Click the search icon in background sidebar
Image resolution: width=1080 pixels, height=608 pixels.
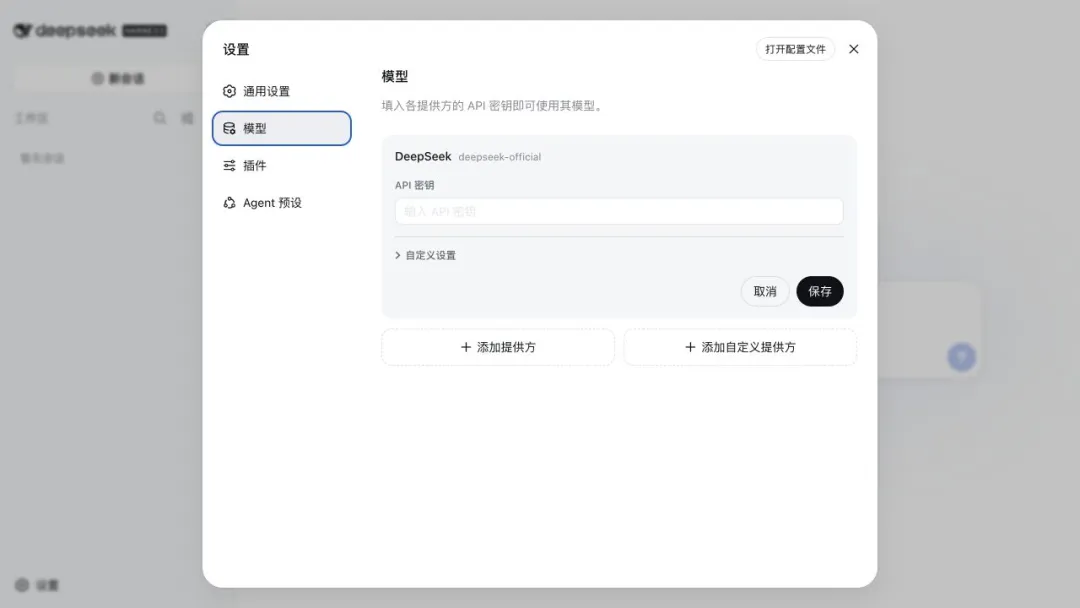(x=160, y=118)
